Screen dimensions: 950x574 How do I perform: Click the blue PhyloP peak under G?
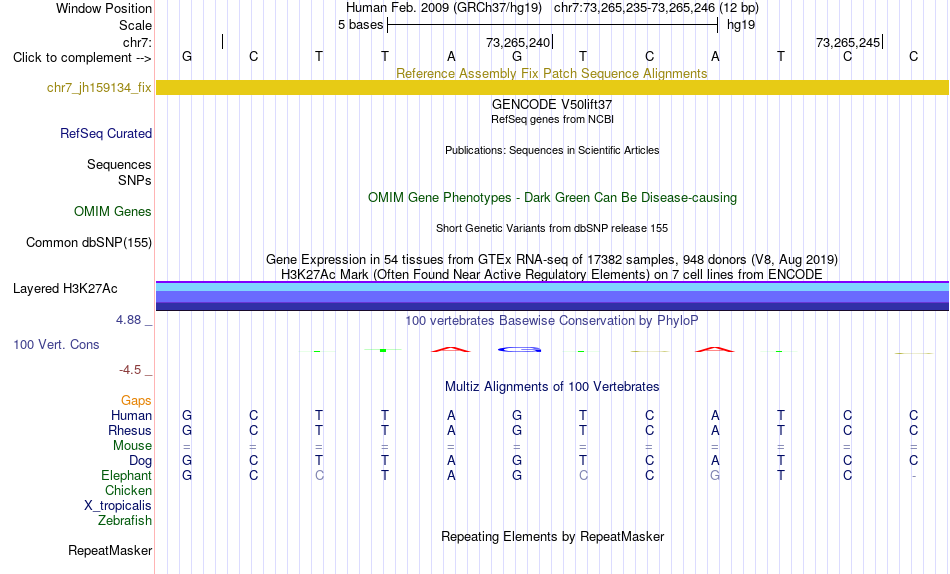click(x=519, y=349)
